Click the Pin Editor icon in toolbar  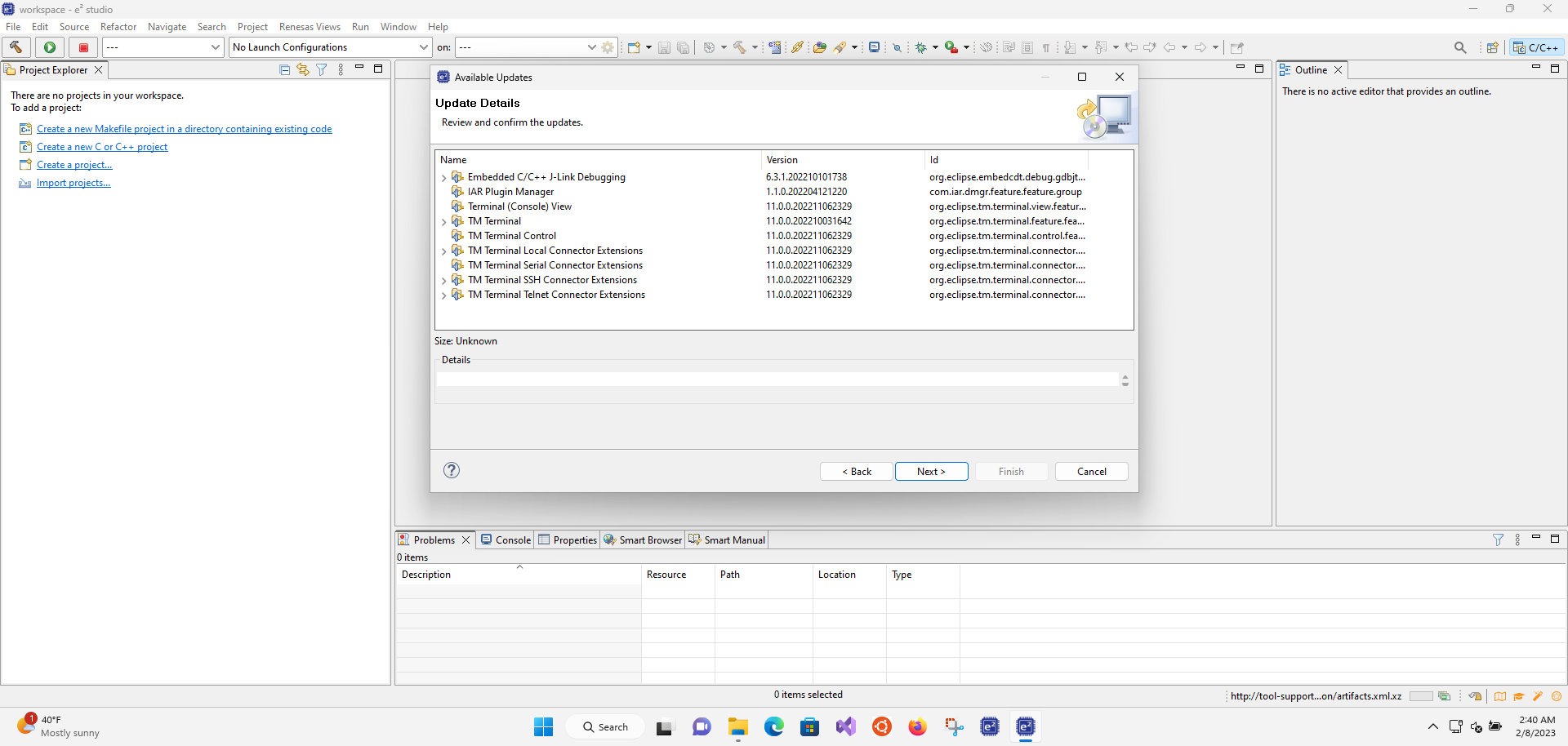click(x=1236, y=47)
